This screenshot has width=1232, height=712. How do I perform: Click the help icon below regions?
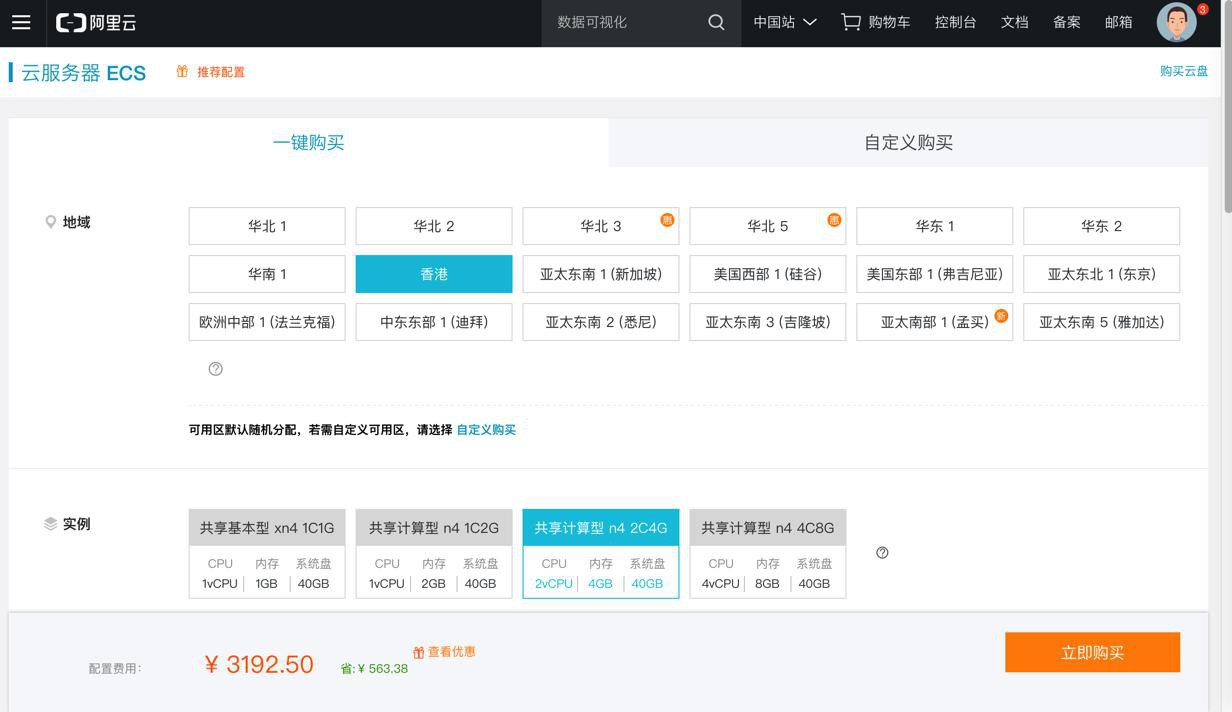click(215, 369)
